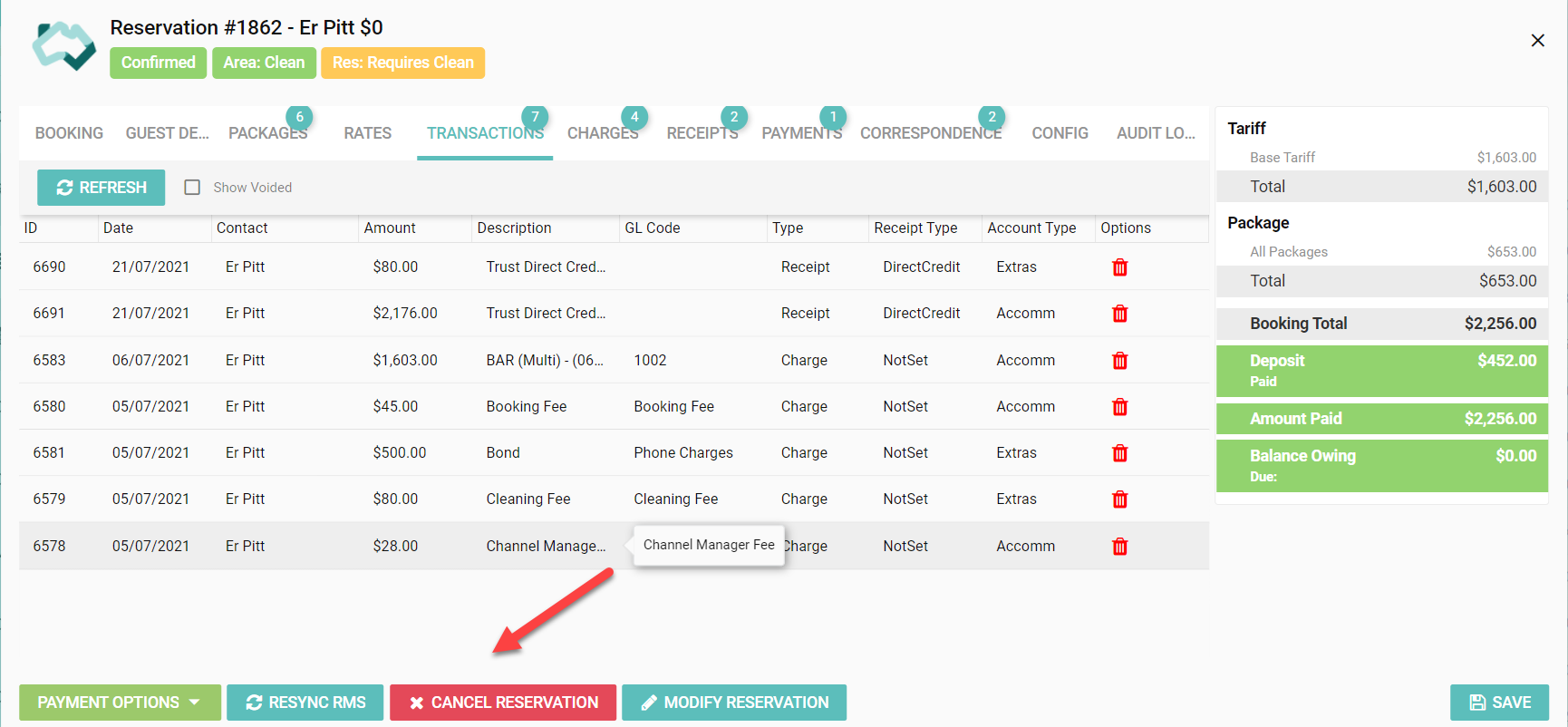This screenshot has height=727, width=1568.
Task: Delete transaction 6690 using its trash icon
Action: pyautogui.click(x=1119, y=267)
